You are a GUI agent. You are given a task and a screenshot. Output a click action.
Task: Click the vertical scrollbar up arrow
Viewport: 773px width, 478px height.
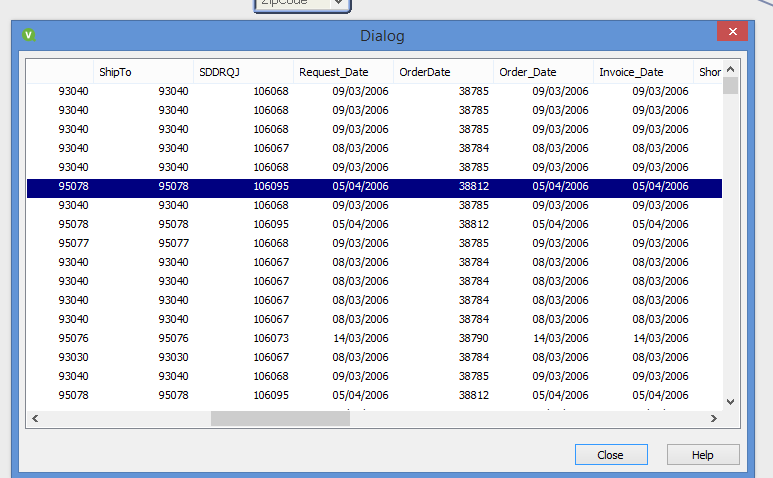731,69
